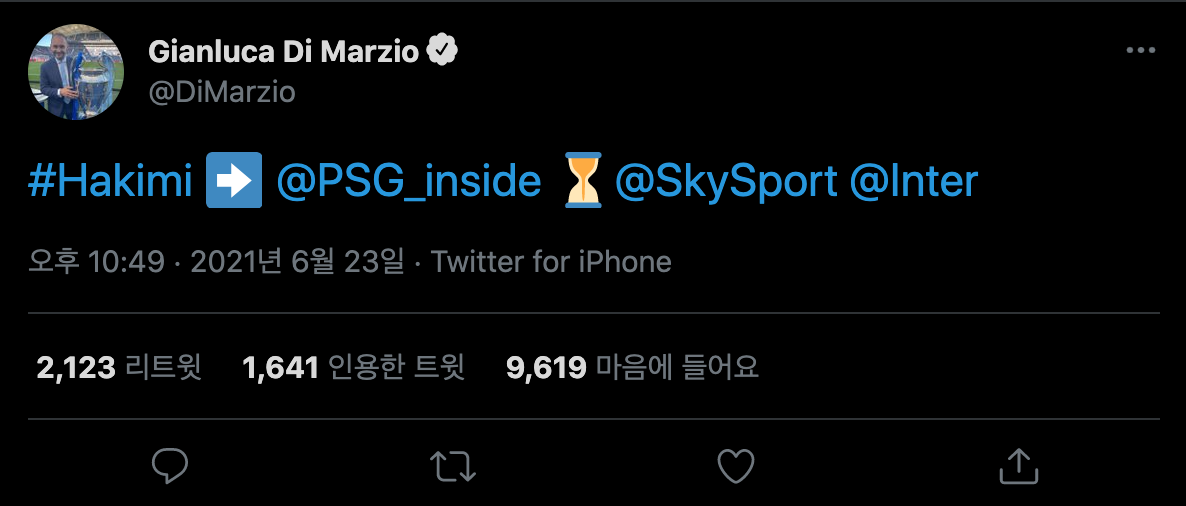
Task: Open Gianluca Di Marzio profile picture
Action: point(76,72)
